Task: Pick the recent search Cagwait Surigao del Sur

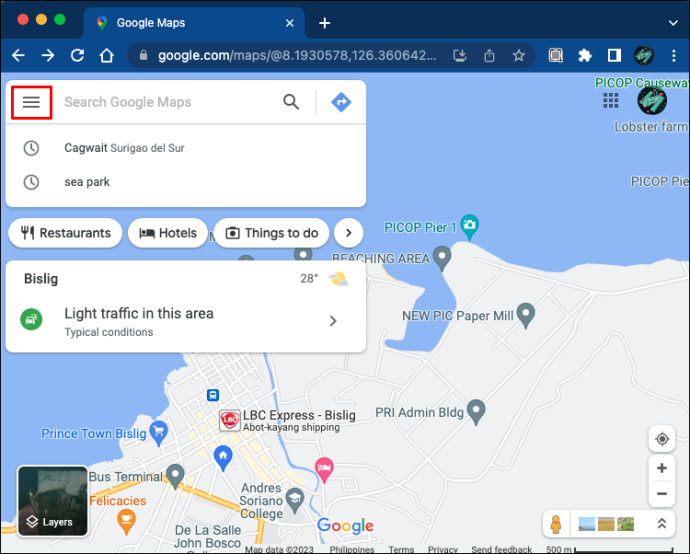Action: pos(186,148)
